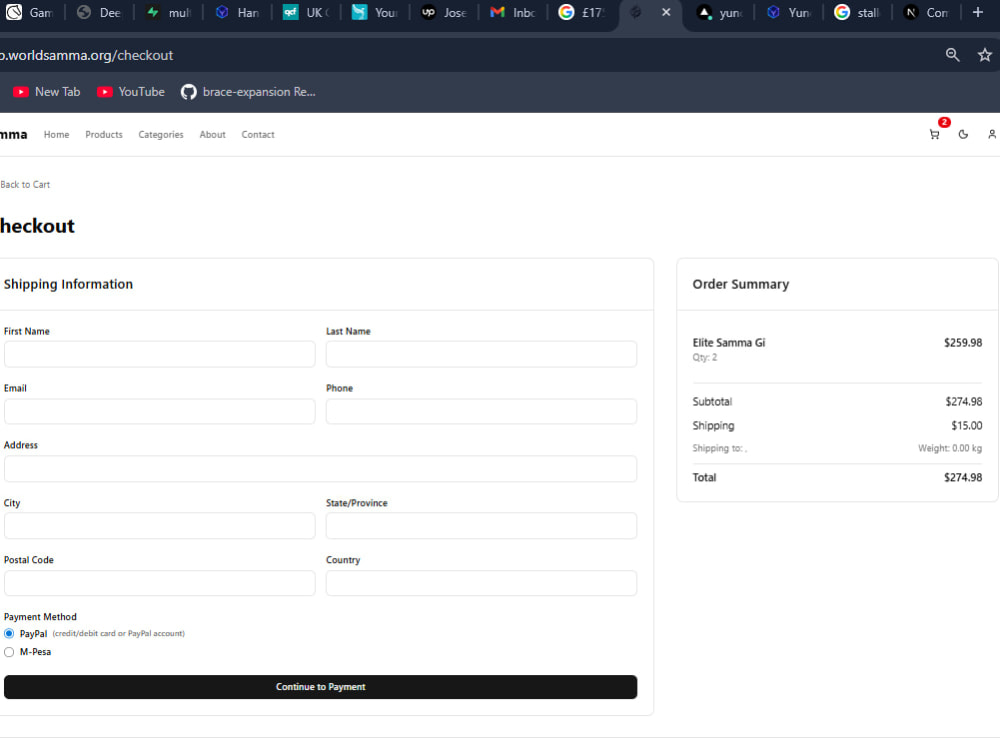The width and height of the screenshot is (1000, 750).
Task: Click the browser address bar URL
Action: [87, 55]
